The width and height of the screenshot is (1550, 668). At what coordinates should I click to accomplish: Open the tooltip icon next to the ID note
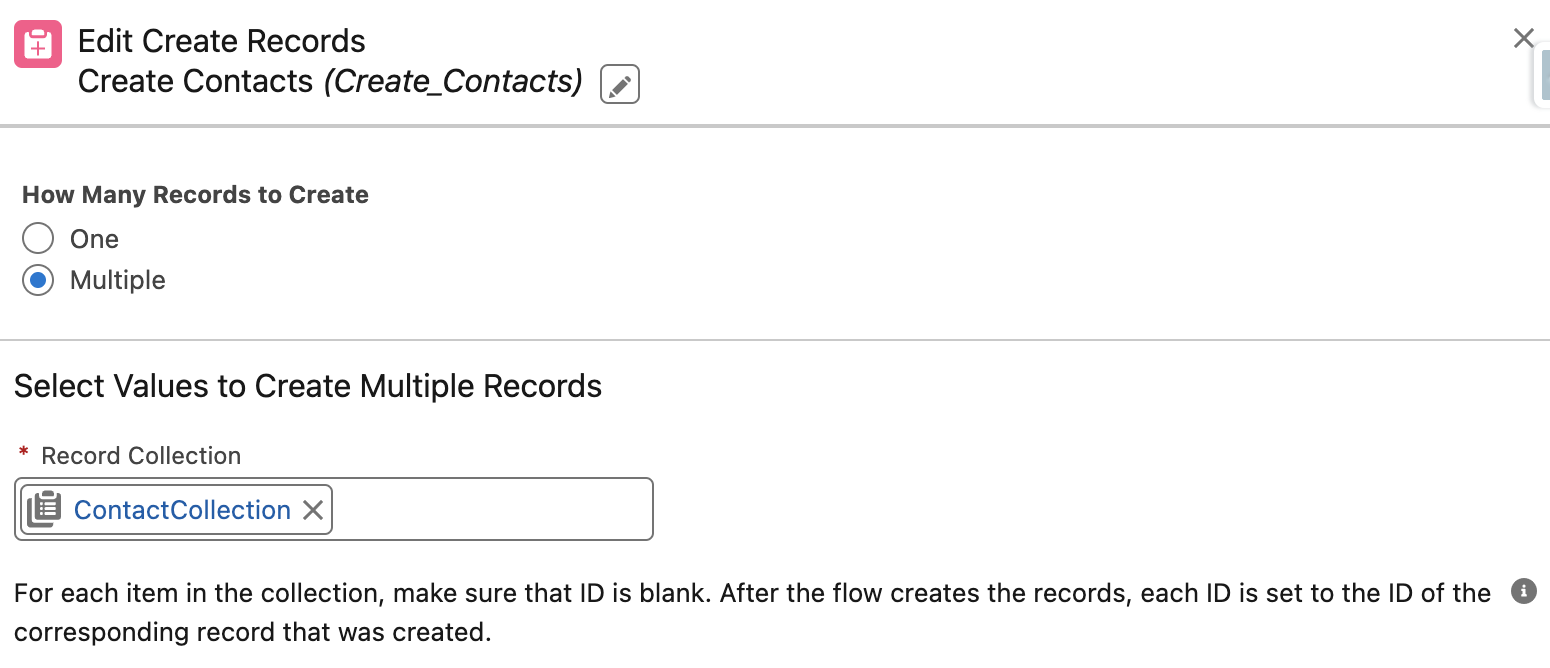pos(1523,591)
